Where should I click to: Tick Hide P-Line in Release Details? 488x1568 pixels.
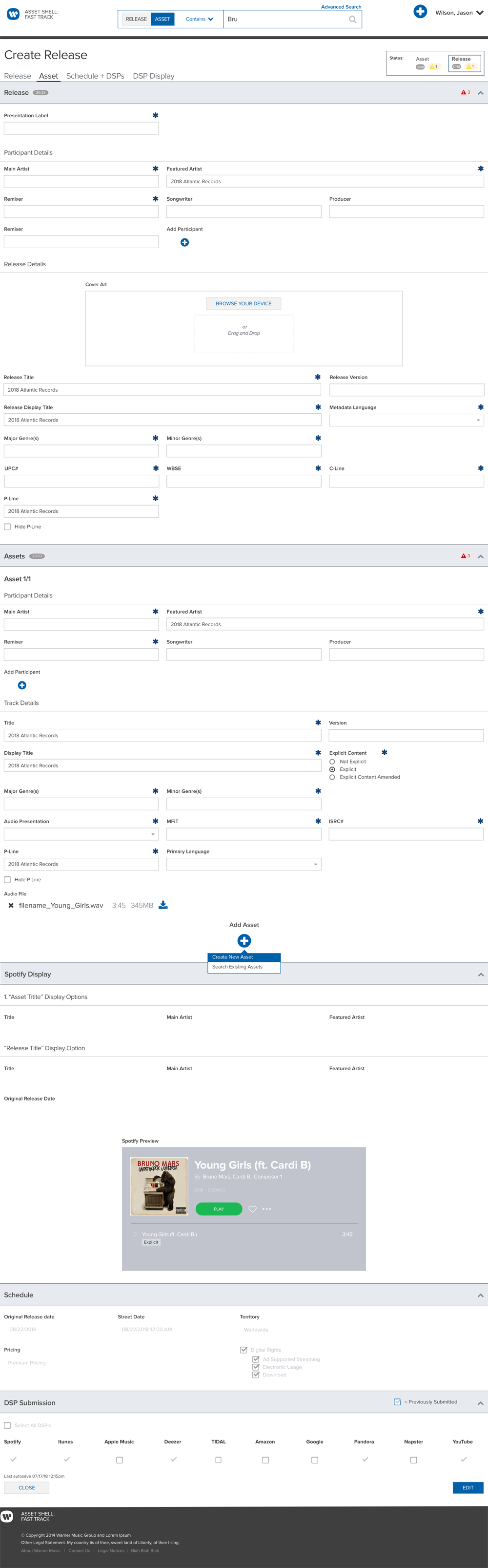click(7, 527)
